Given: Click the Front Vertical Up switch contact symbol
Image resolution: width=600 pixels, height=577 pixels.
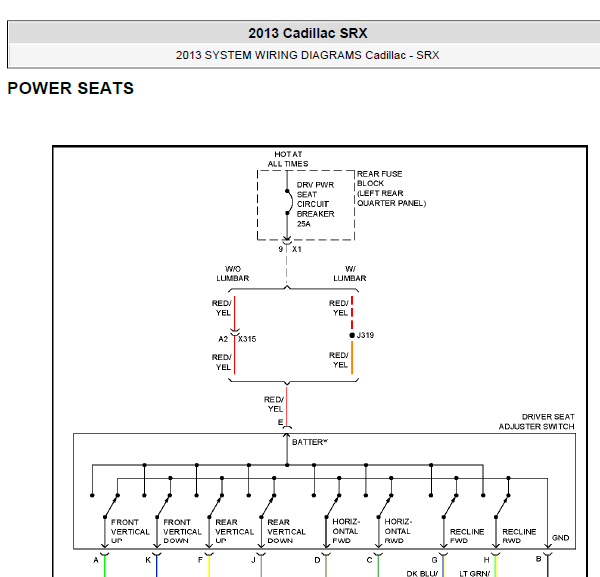Looking at the screenshot, I should tap(111, 506).
